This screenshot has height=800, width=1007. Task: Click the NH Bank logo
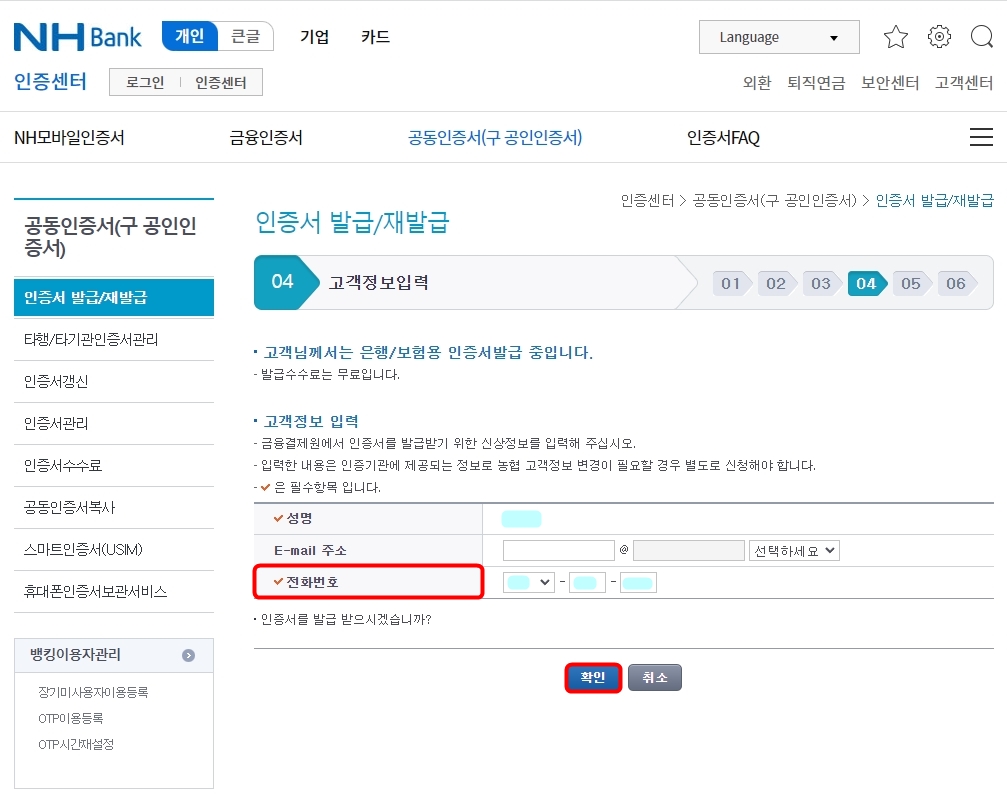pos(77,36)
